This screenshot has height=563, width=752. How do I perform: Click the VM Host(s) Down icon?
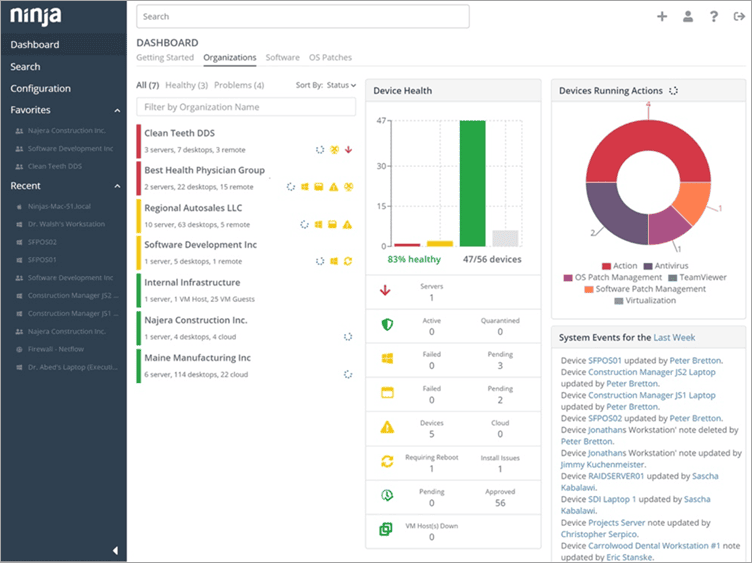pos(386,529)
